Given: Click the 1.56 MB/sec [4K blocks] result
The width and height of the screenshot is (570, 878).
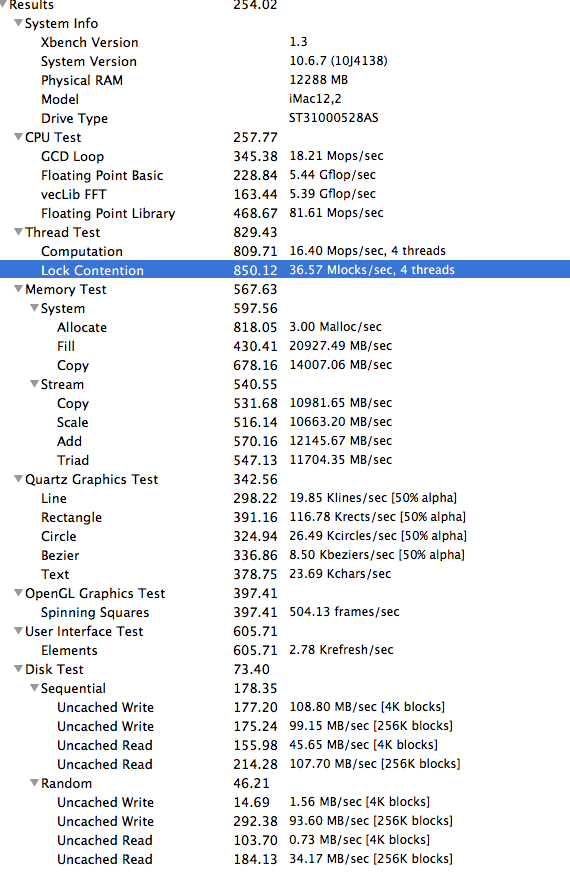Looking at the screenshot, I should 359,802.
